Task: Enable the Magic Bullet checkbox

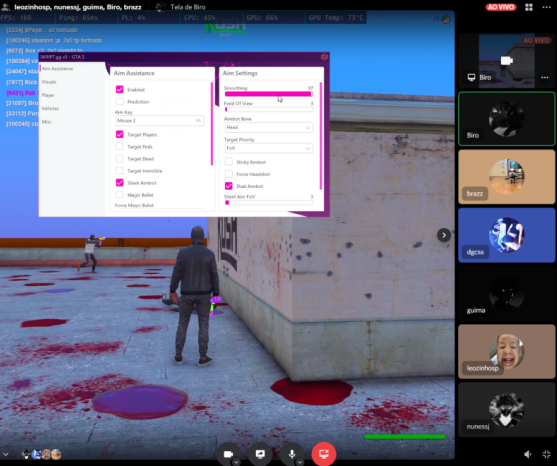Action: [119, 195]
